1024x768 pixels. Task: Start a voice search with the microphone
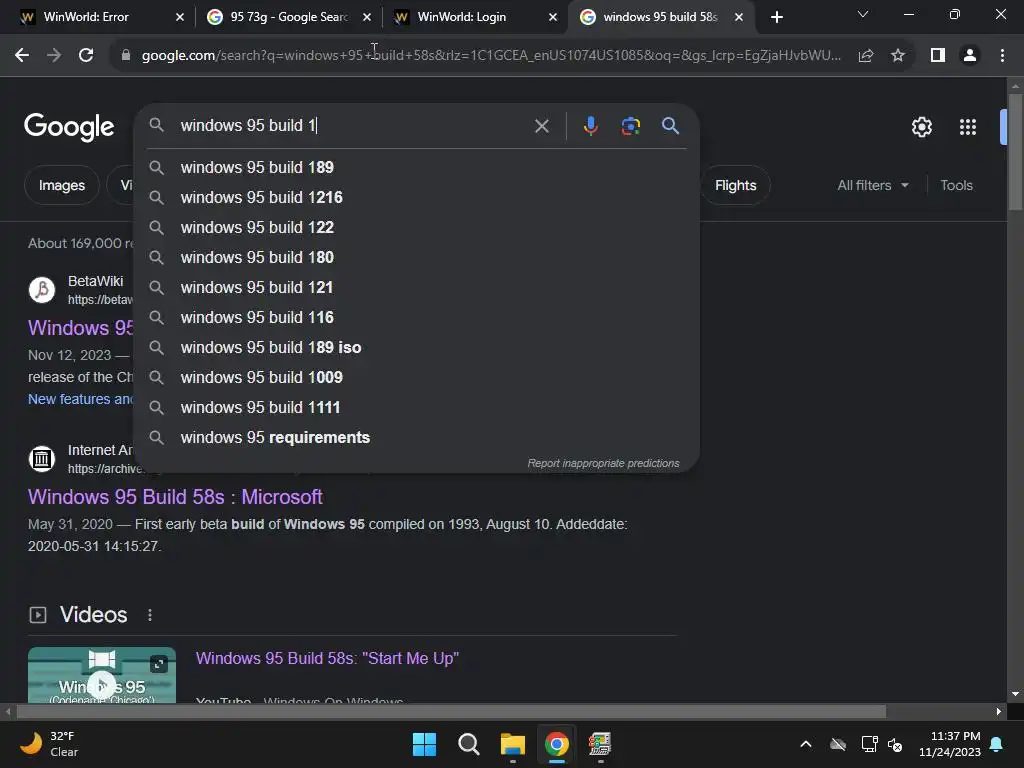coord(590,126)
